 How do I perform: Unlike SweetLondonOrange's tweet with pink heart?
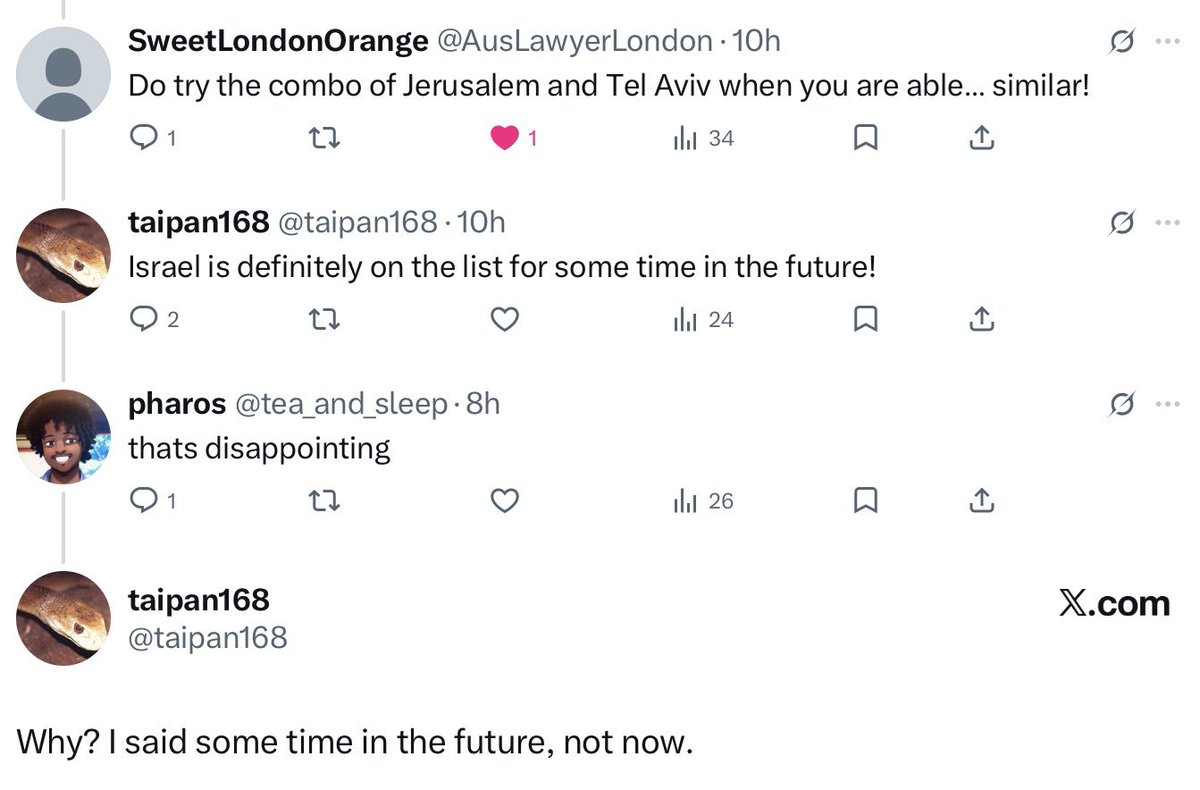coord(505,139)
